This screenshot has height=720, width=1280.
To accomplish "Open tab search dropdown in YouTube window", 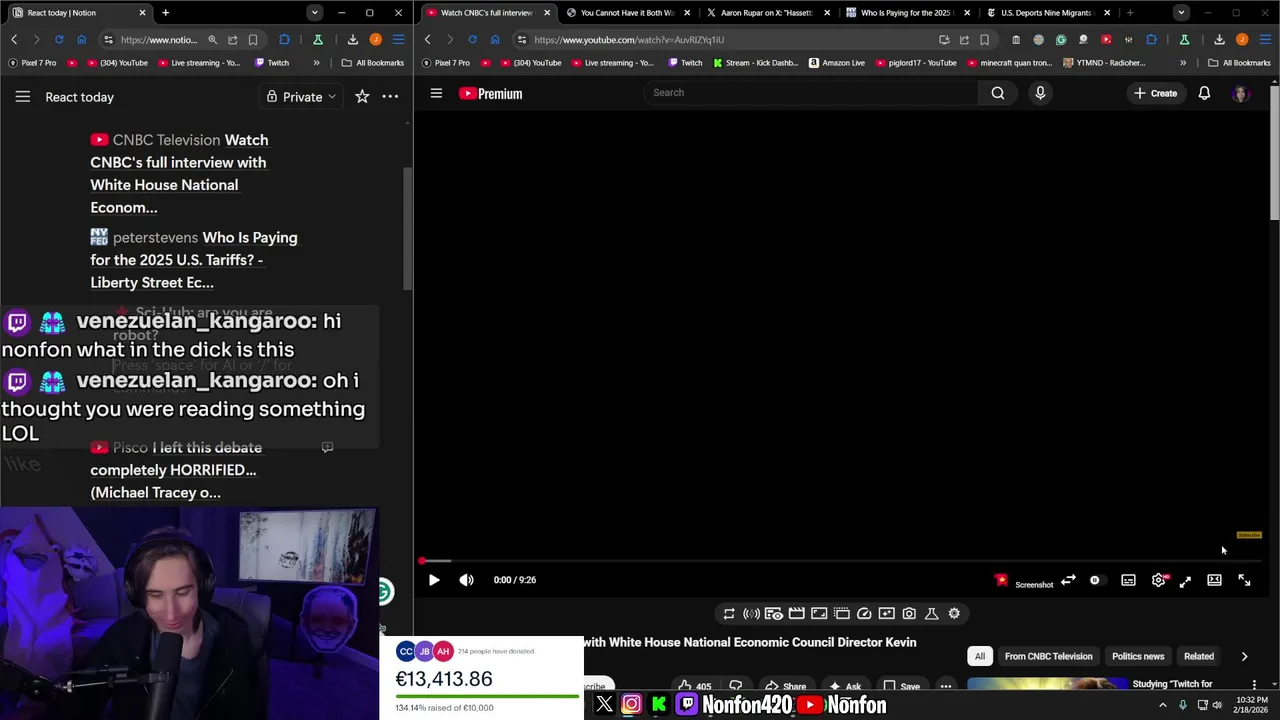I will pos(1181,13).
